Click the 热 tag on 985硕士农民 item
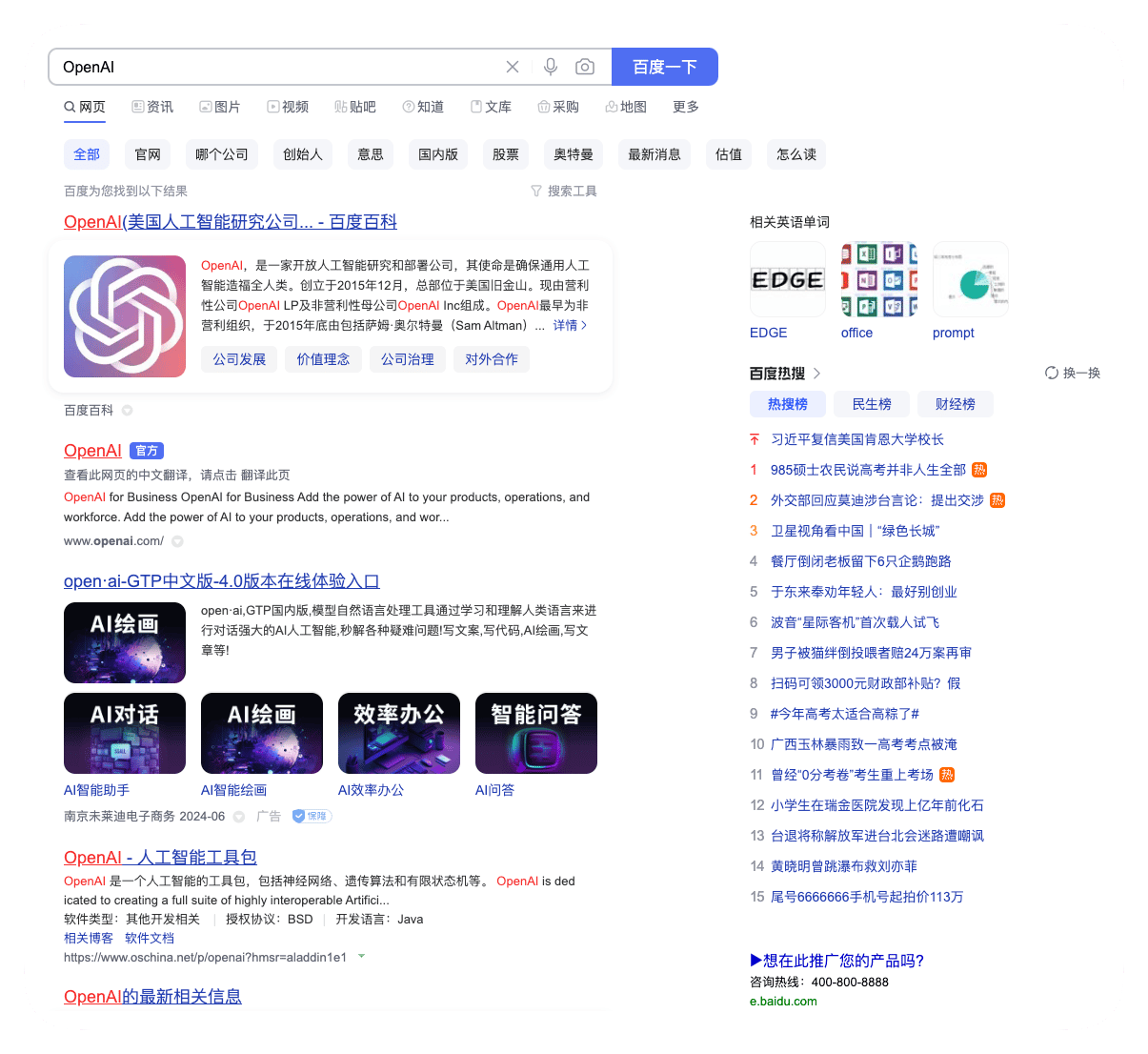This screenshot has height=1054, width=1148. coord(979,470)
